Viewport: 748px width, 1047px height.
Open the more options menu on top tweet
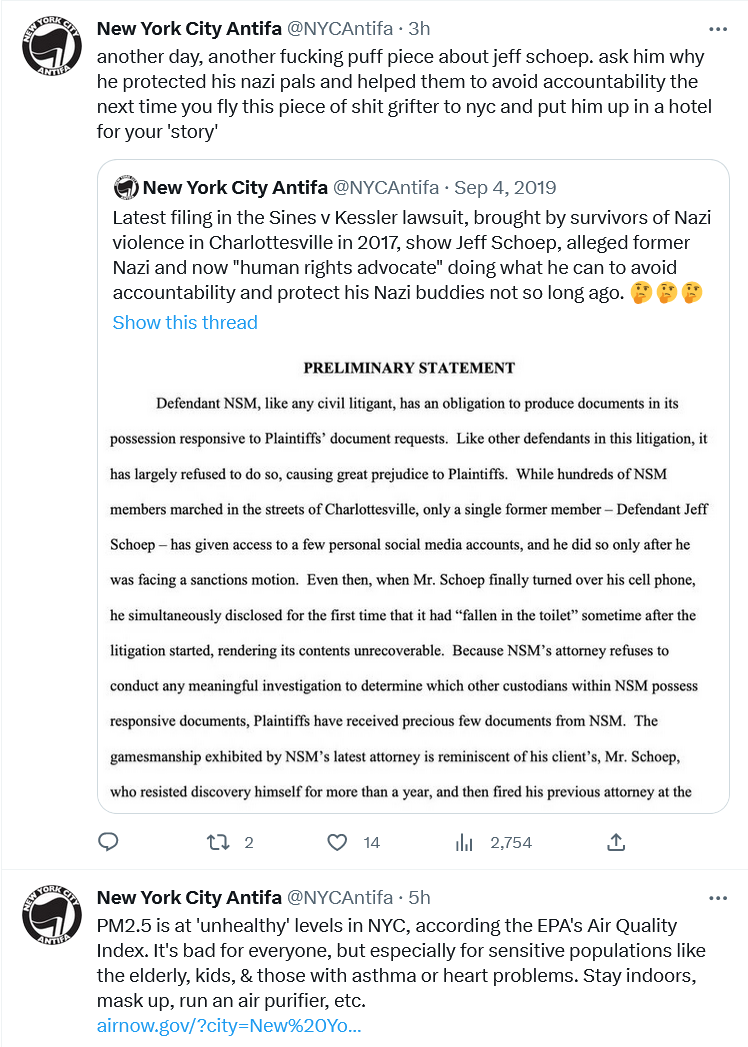[717, 29]
